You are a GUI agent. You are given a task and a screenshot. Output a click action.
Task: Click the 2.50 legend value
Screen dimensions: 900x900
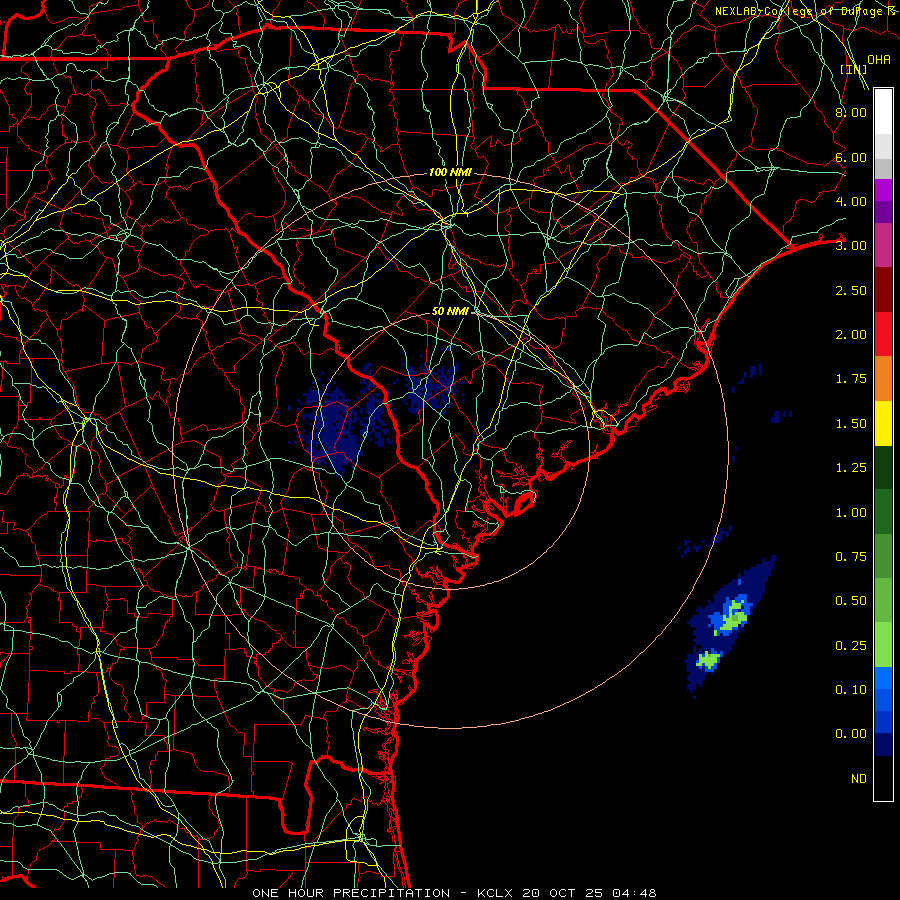[851, 290]
